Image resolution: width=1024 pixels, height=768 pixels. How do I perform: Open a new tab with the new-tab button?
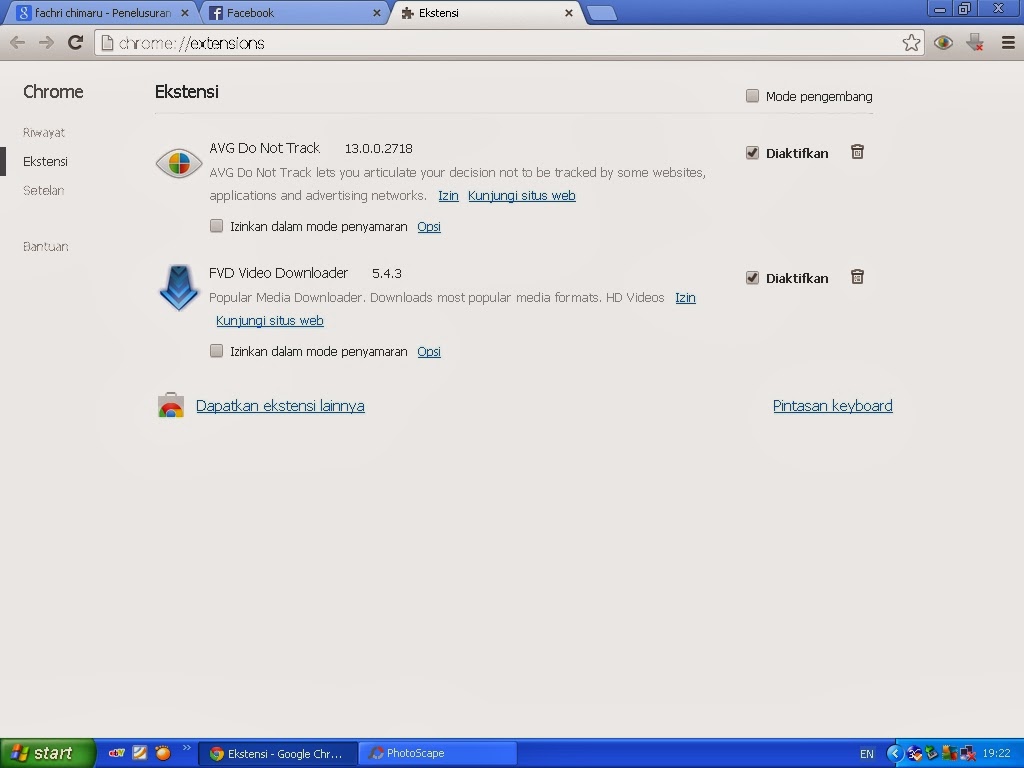[x=601, y=13]
